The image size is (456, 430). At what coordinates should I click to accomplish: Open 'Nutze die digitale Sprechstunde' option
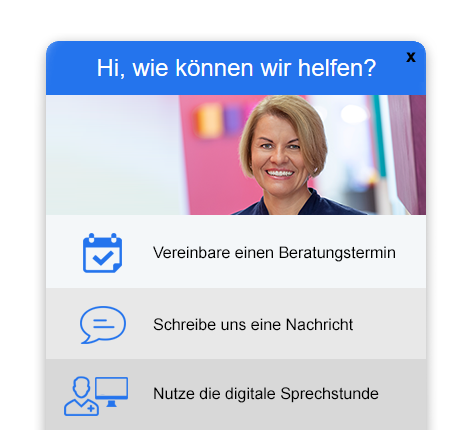(x=266, y=394)
